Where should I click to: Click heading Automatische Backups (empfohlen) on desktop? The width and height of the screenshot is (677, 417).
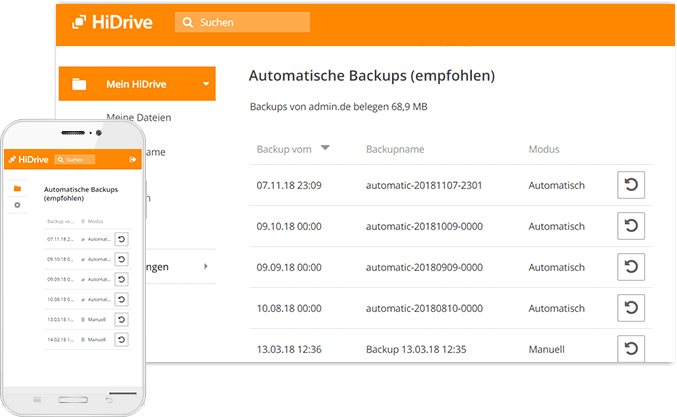[x=372, y=76]
